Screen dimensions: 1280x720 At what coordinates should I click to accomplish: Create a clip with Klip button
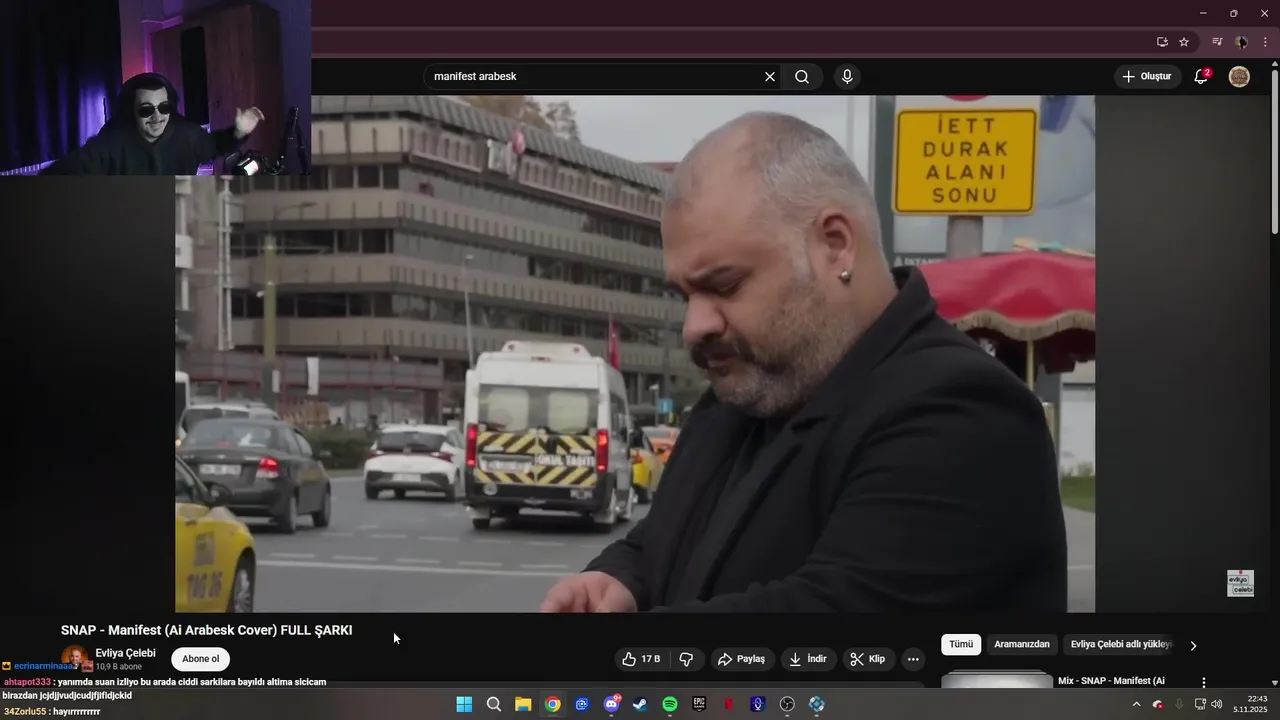click(868, 659)
